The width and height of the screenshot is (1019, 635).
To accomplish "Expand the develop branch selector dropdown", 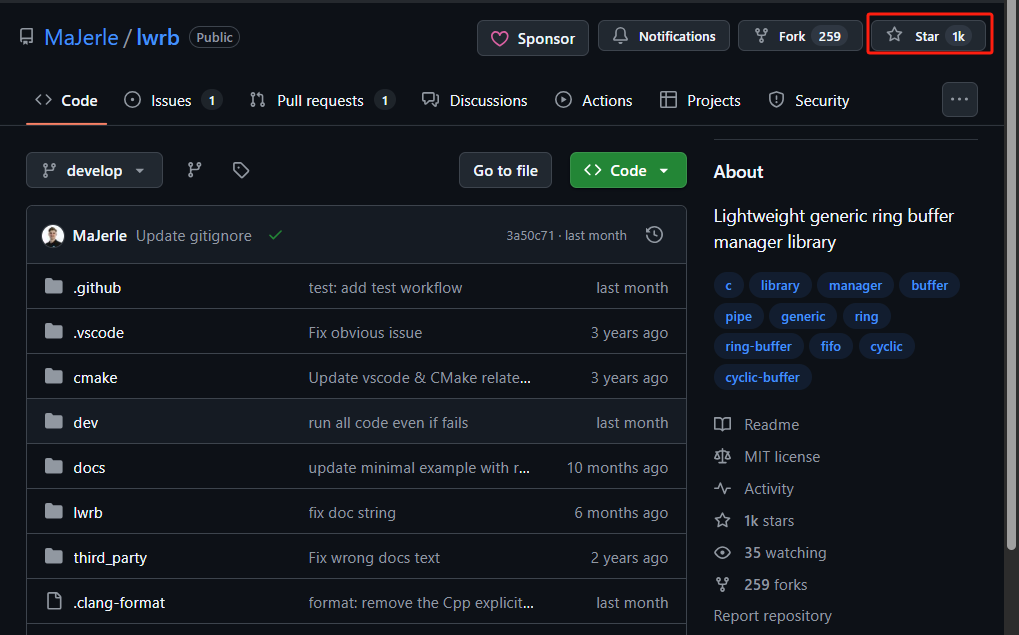I will tap(94, 170).
